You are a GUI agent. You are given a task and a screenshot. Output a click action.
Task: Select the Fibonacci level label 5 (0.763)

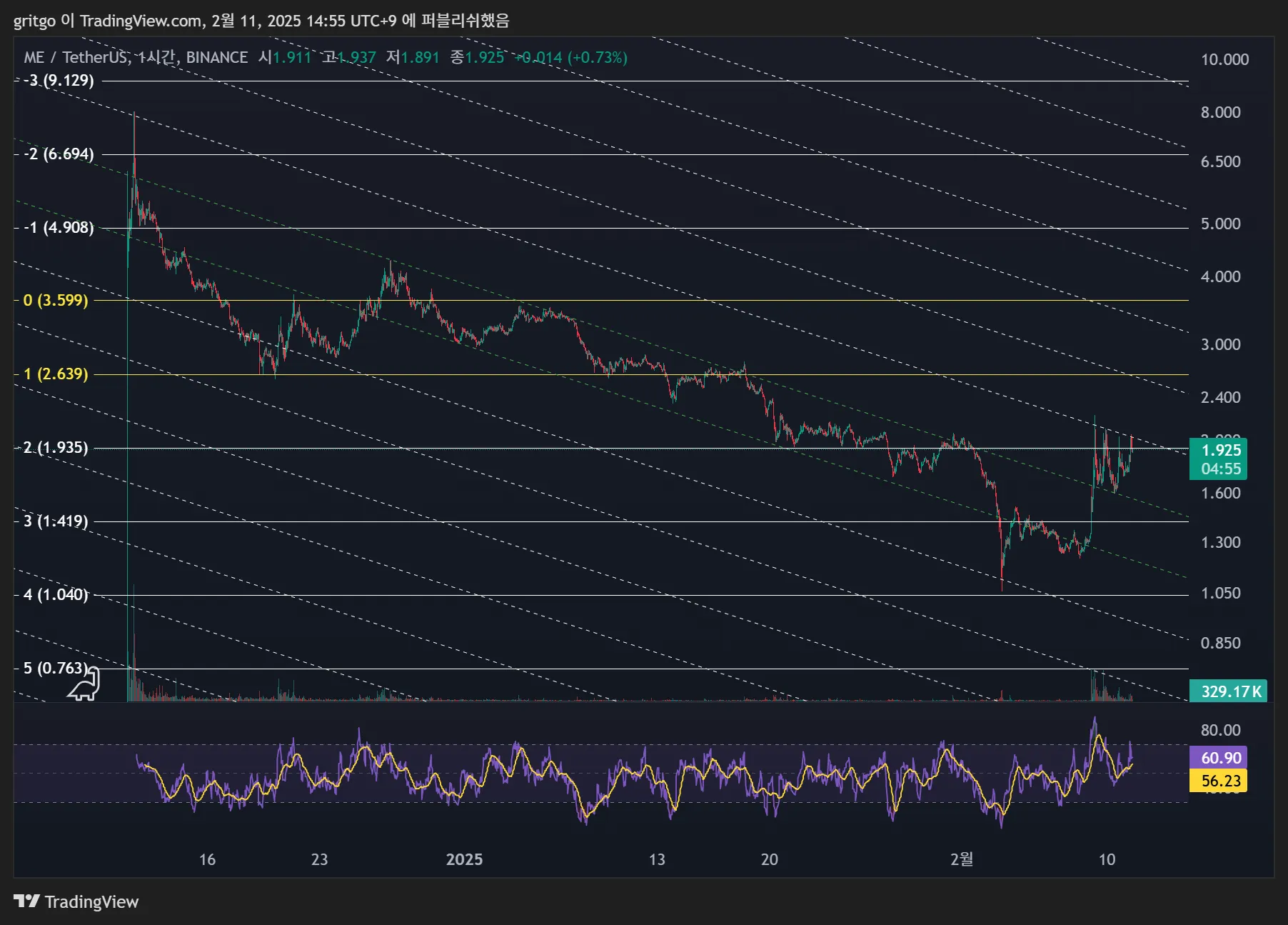(56, 668)
